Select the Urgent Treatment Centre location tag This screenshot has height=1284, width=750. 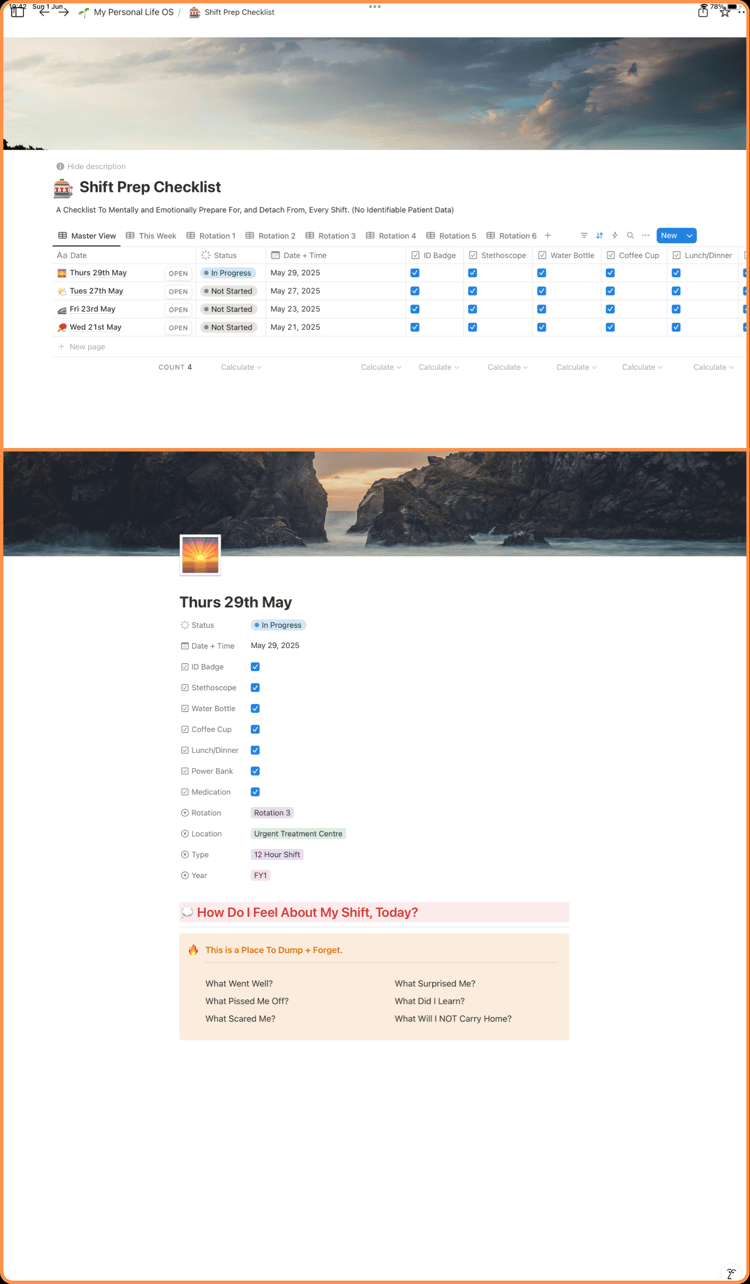298,834
